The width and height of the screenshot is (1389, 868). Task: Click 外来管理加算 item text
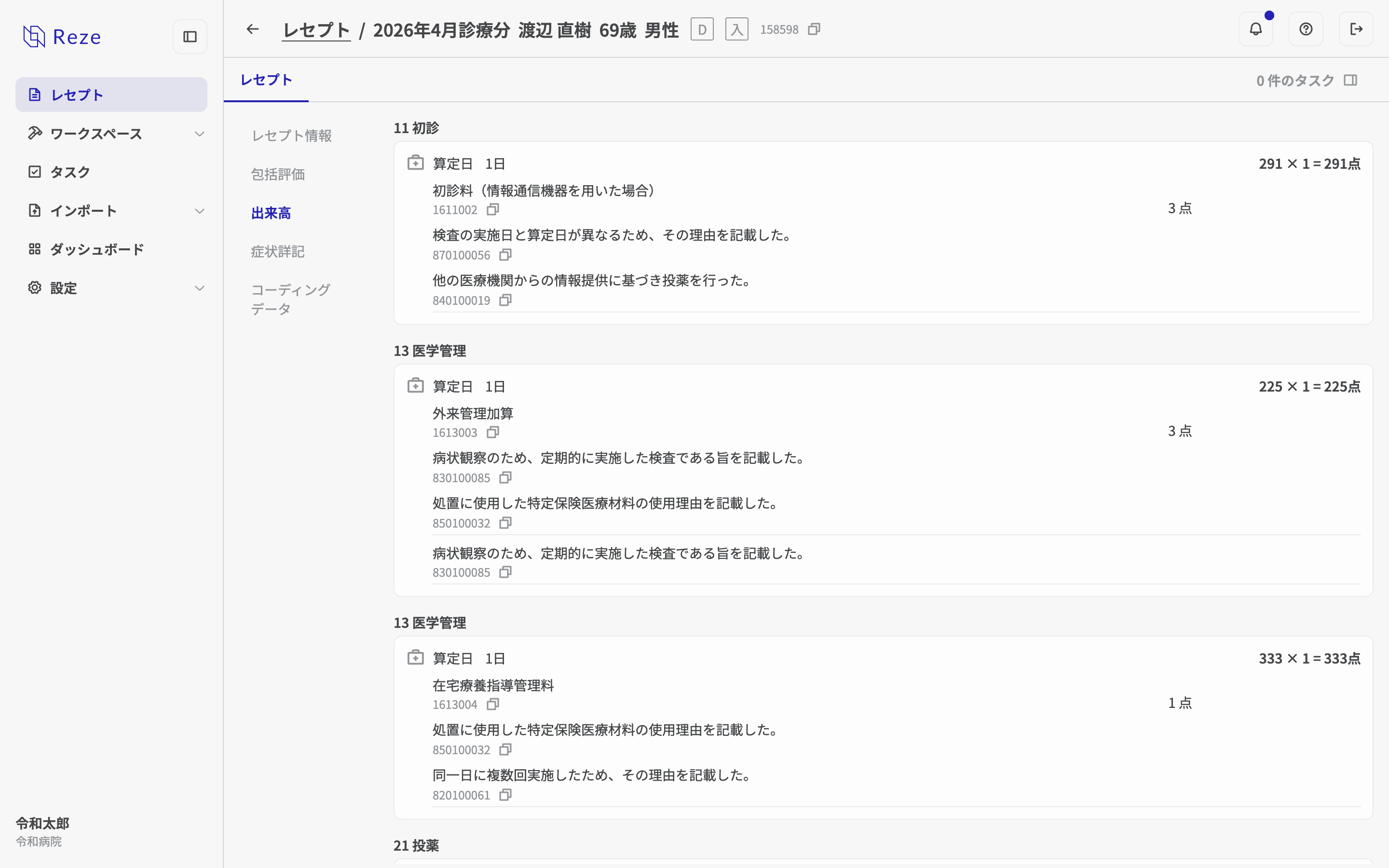point(473,413)
